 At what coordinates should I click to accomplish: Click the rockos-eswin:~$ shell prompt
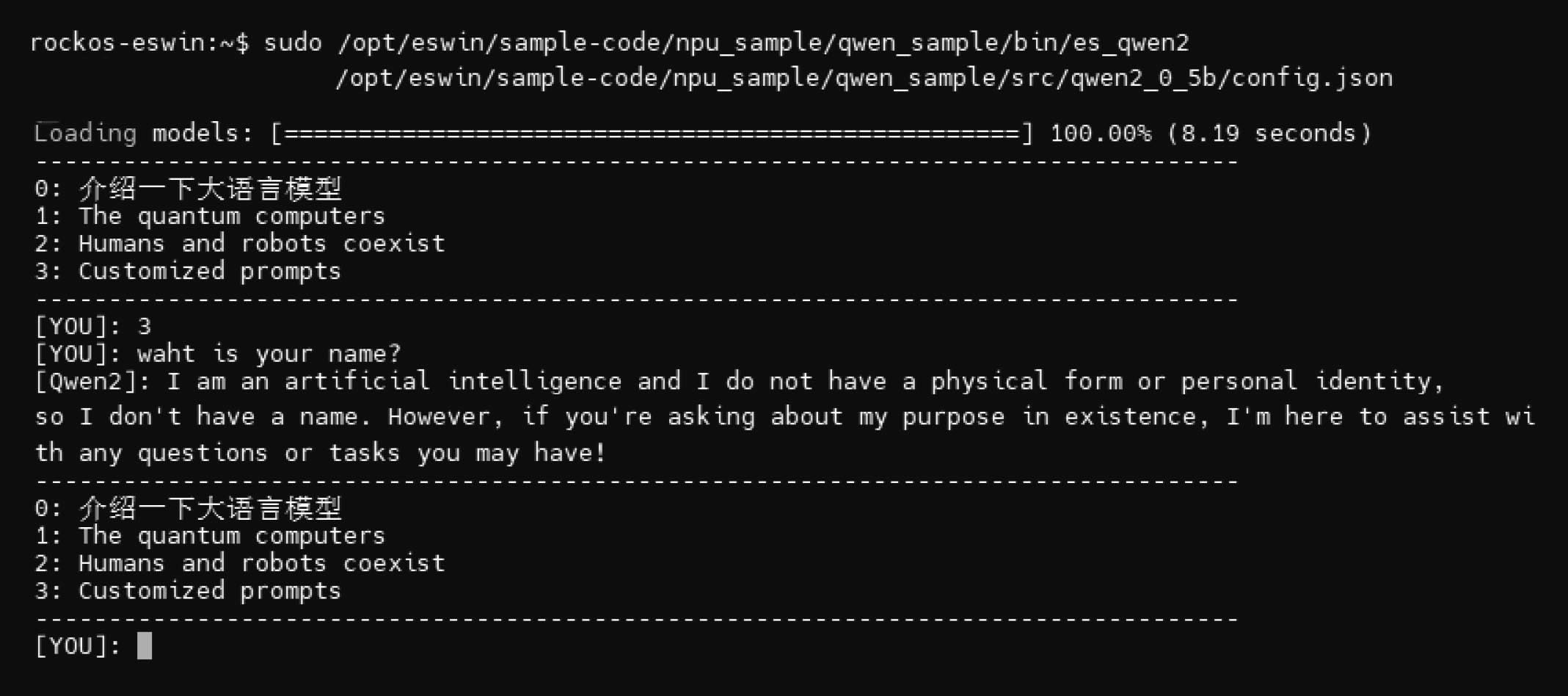click(139, 43)
